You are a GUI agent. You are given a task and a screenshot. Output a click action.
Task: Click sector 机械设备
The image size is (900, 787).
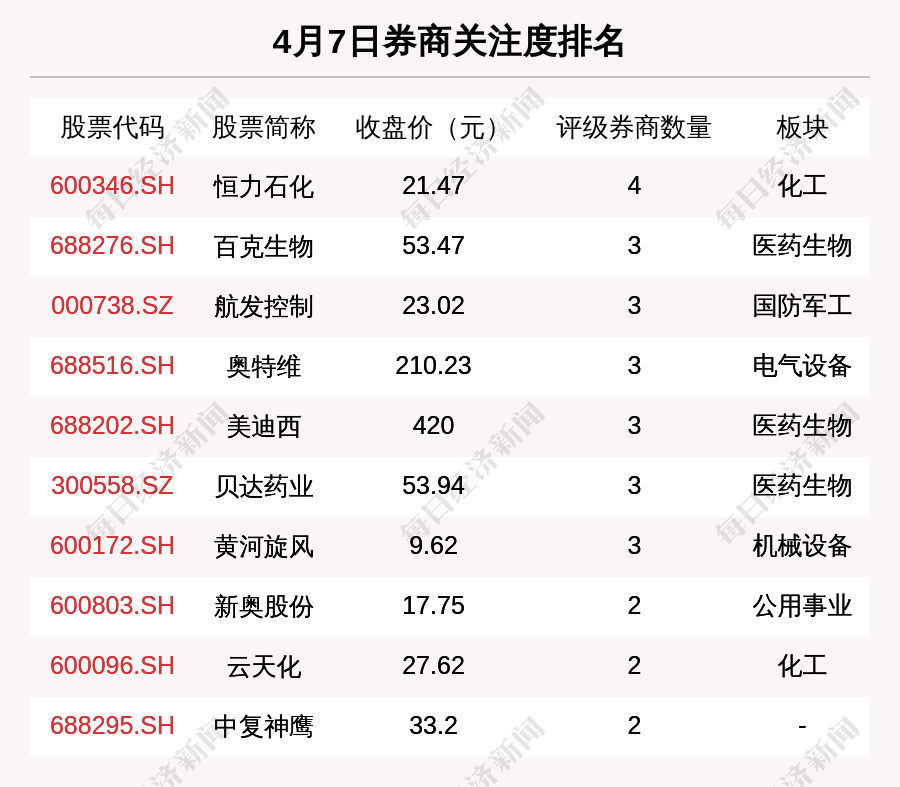tap(802, 545)
